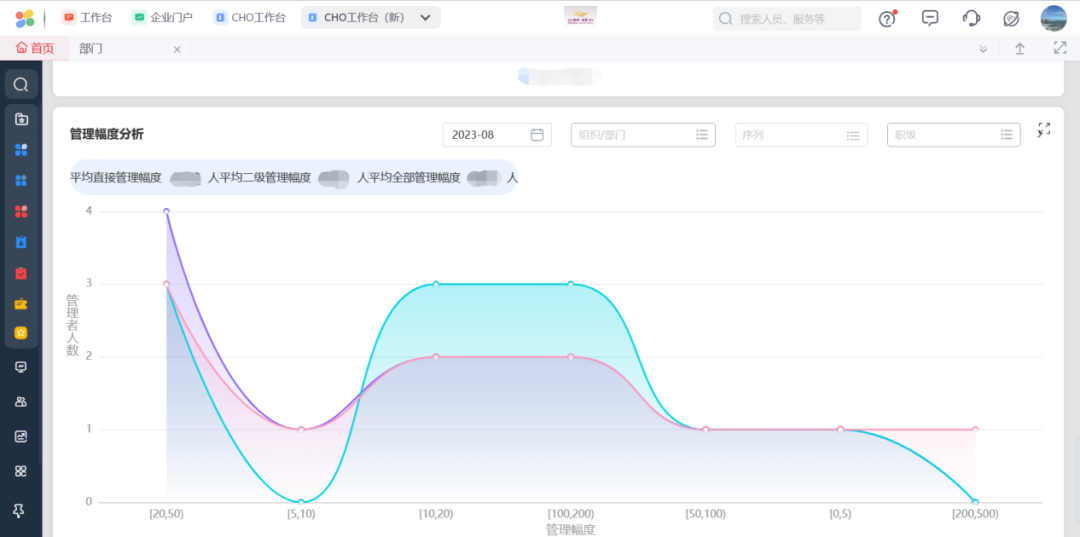Click the red clipboard checklist sidebar icon
Viewport: 1080px width, 537px height.
(21, 273)
